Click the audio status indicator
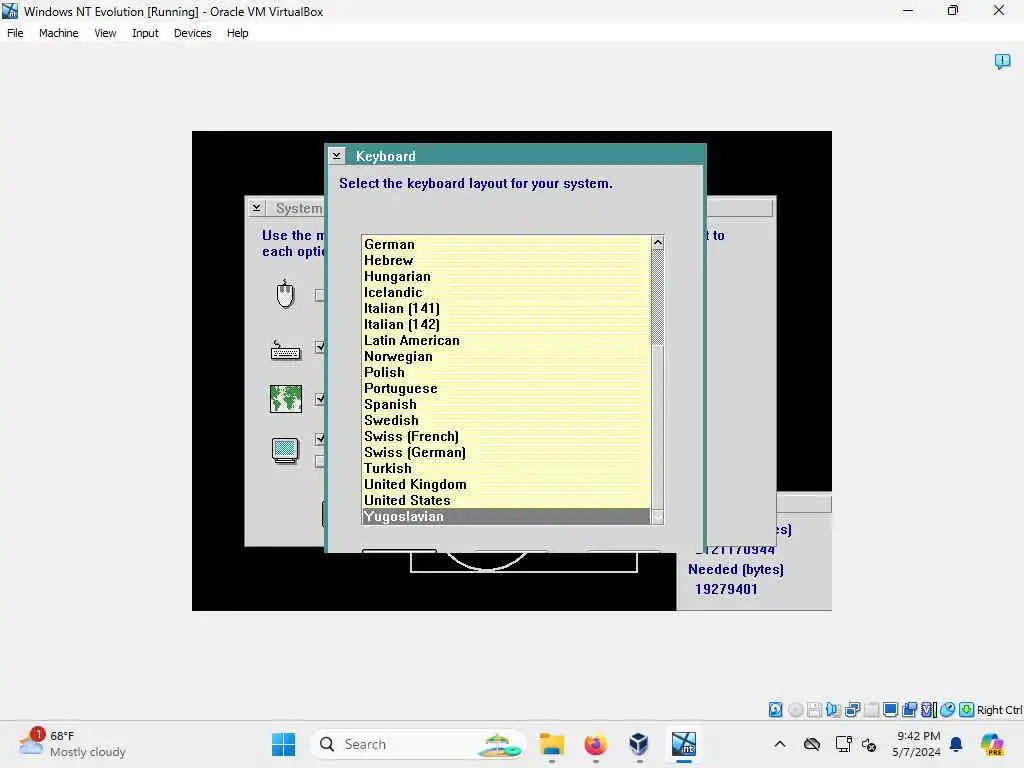This screenshot has height=768, width=1024. point(833,709)
